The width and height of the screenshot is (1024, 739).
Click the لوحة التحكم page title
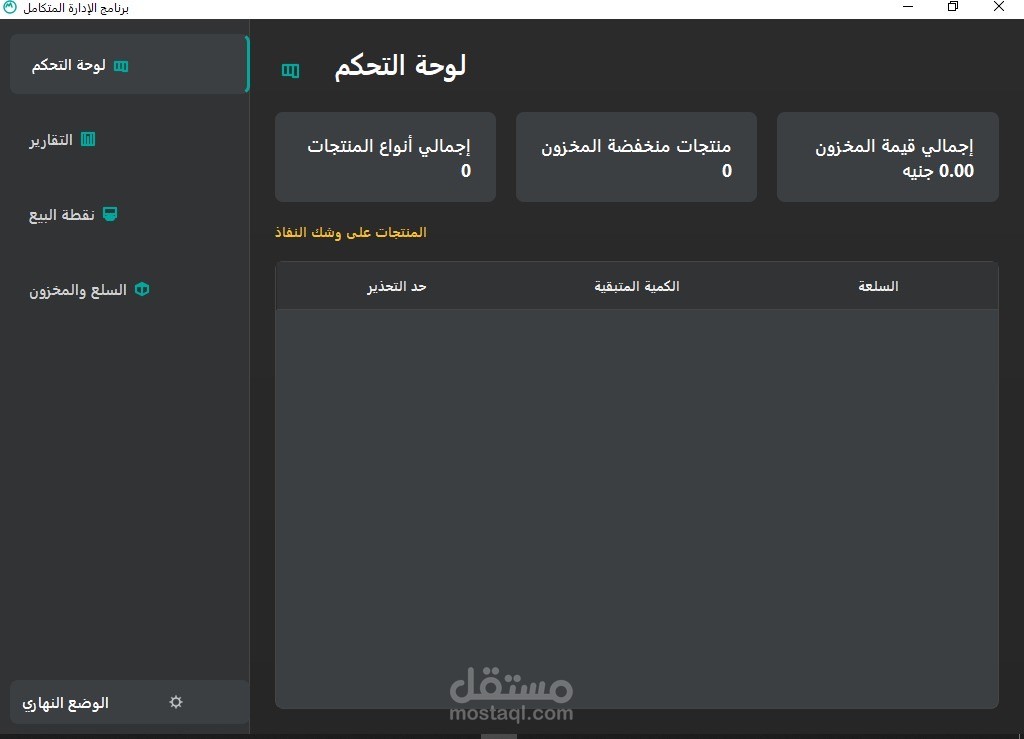pyautogui.click(x=400, y=66)
